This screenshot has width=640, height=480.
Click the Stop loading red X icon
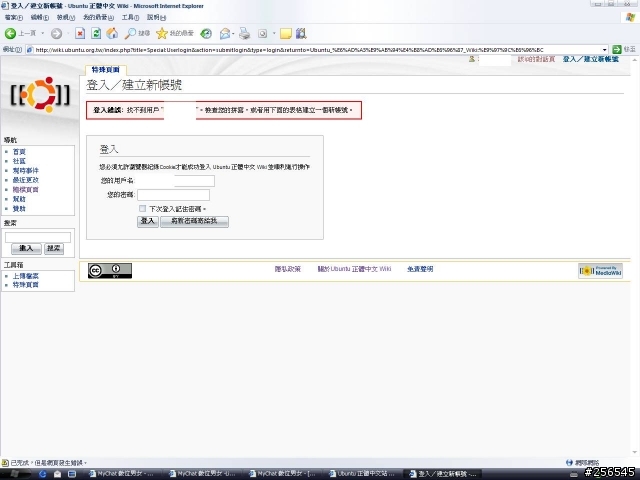pyautogui.click(x=80, y=33)
